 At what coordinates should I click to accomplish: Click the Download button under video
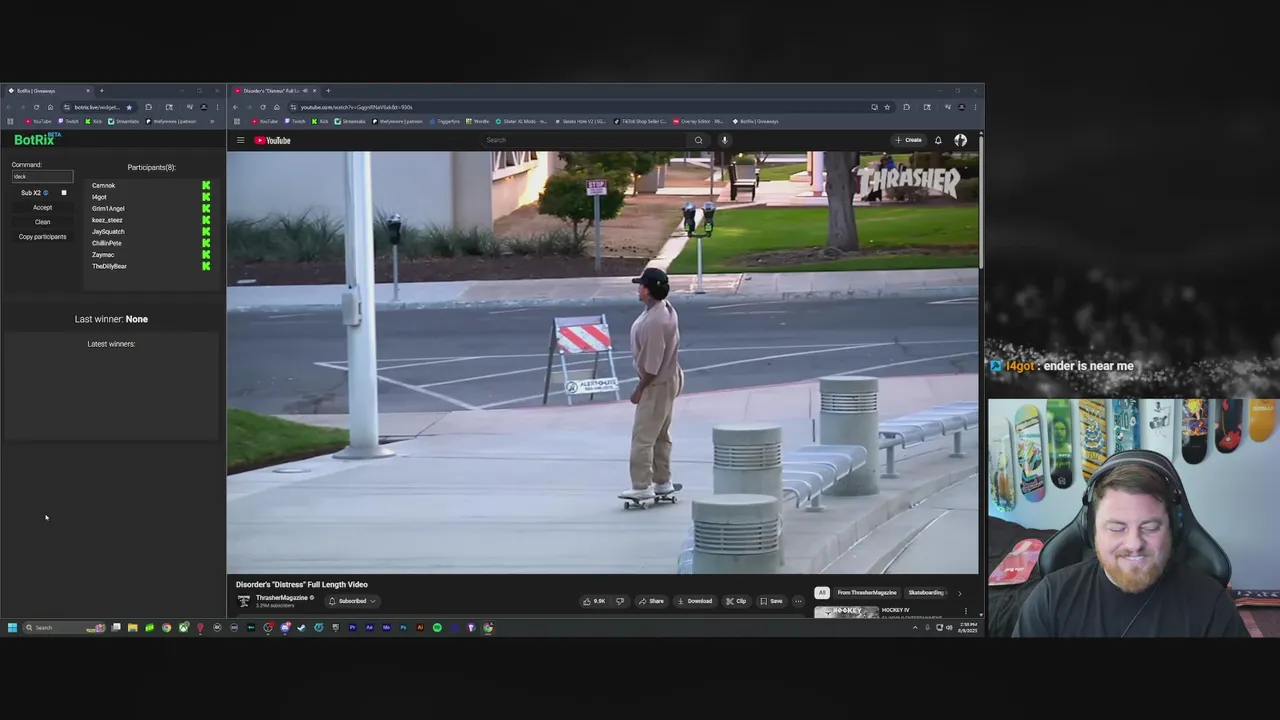(694, 601)
